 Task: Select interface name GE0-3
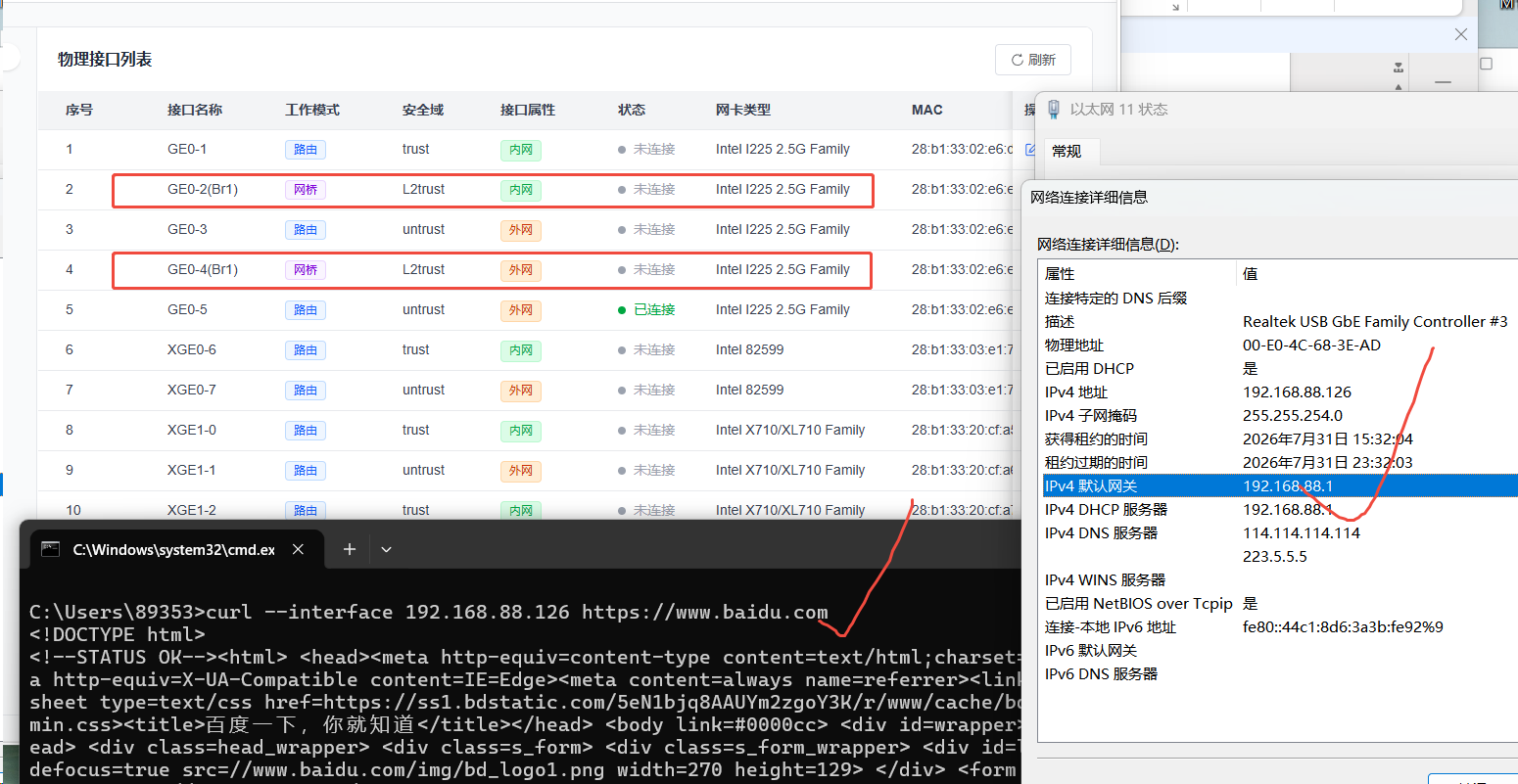coord(187,229)
